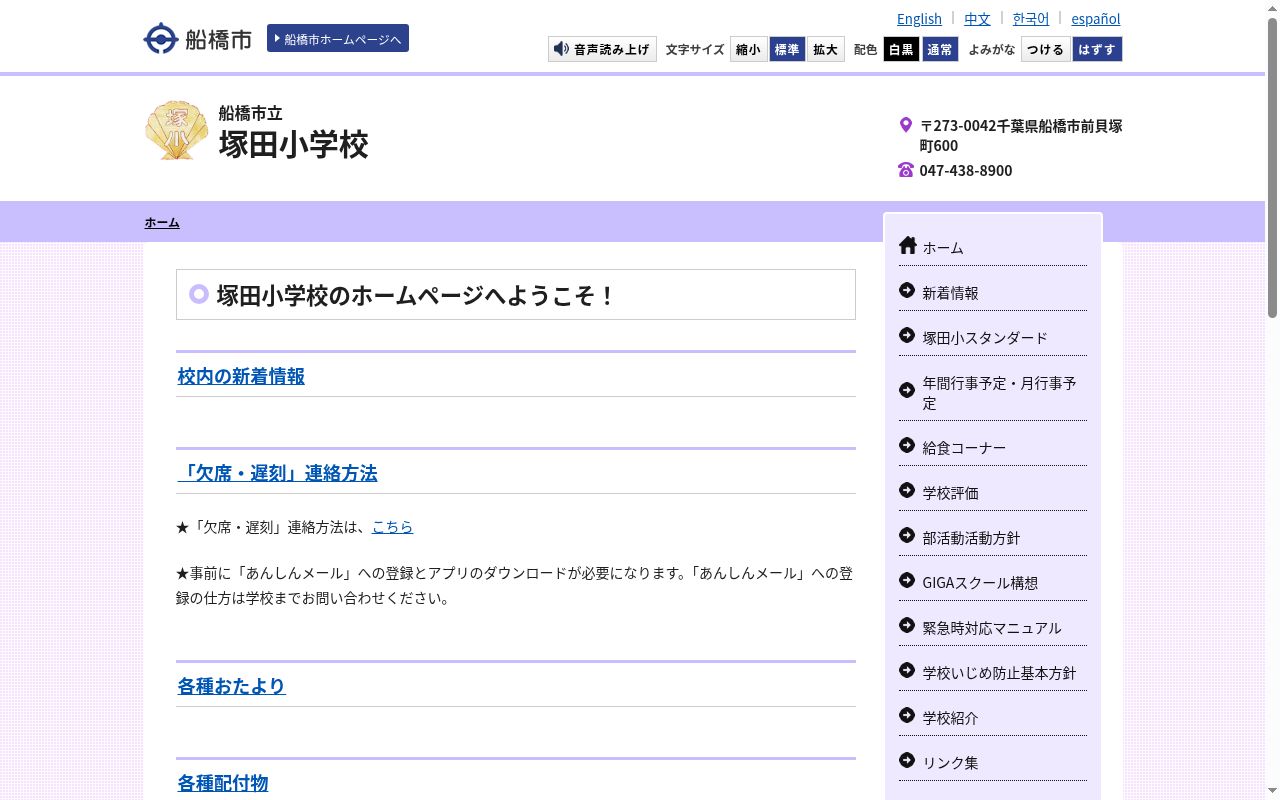The image size is (1280, 800).
Task: Click arrow icon beside 年間行事予定・月行事予定
Action: coord(907,390)
